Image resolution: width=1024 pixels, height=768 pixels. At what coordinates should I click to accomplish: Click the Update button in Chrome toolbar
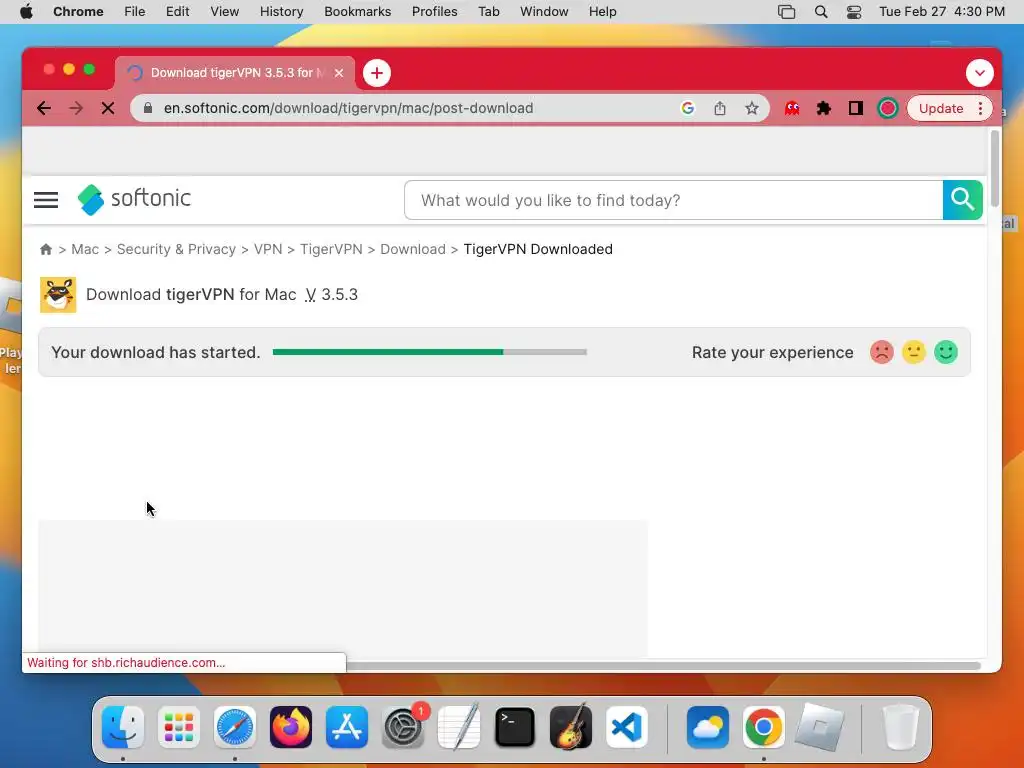click(940, 108)
